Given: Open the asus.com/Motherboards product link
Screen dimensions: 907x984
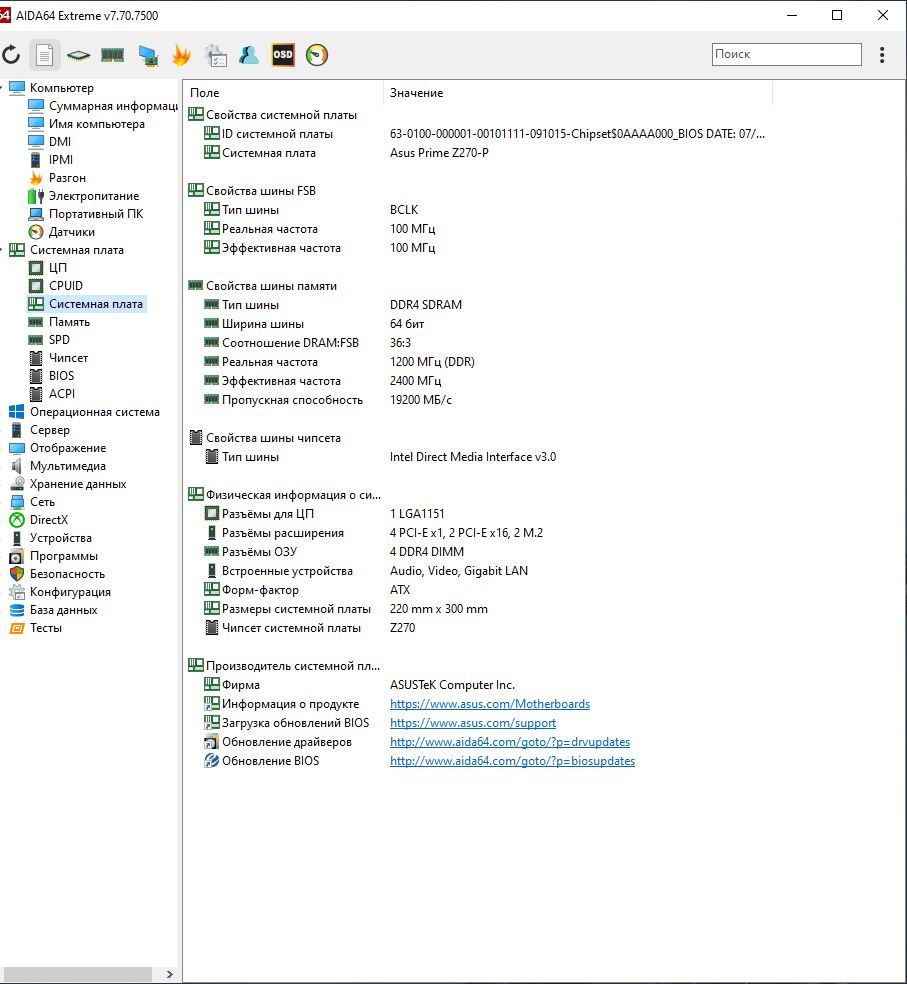Looking at the screenshot, I should pyautogui.click(x=490, y=704).
